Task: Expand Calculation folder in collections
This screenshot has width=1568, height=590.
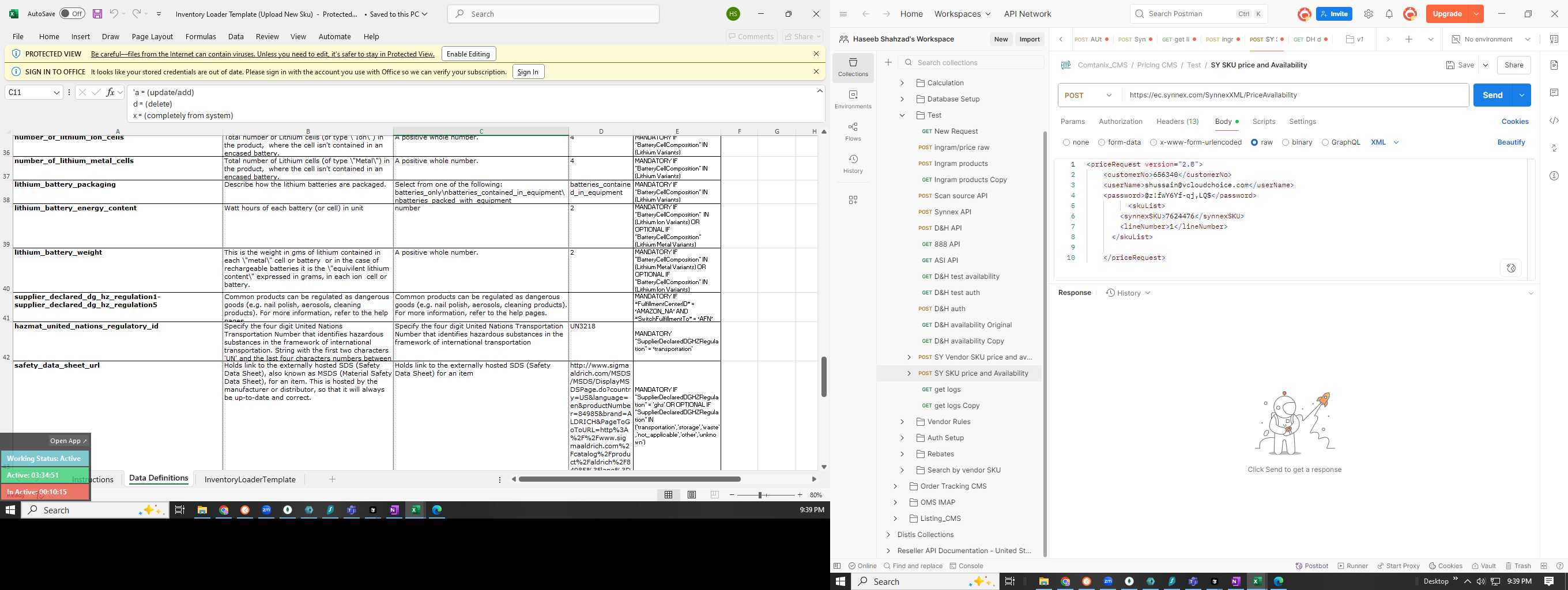Action: pyautogui.click(x=902, y=83)
